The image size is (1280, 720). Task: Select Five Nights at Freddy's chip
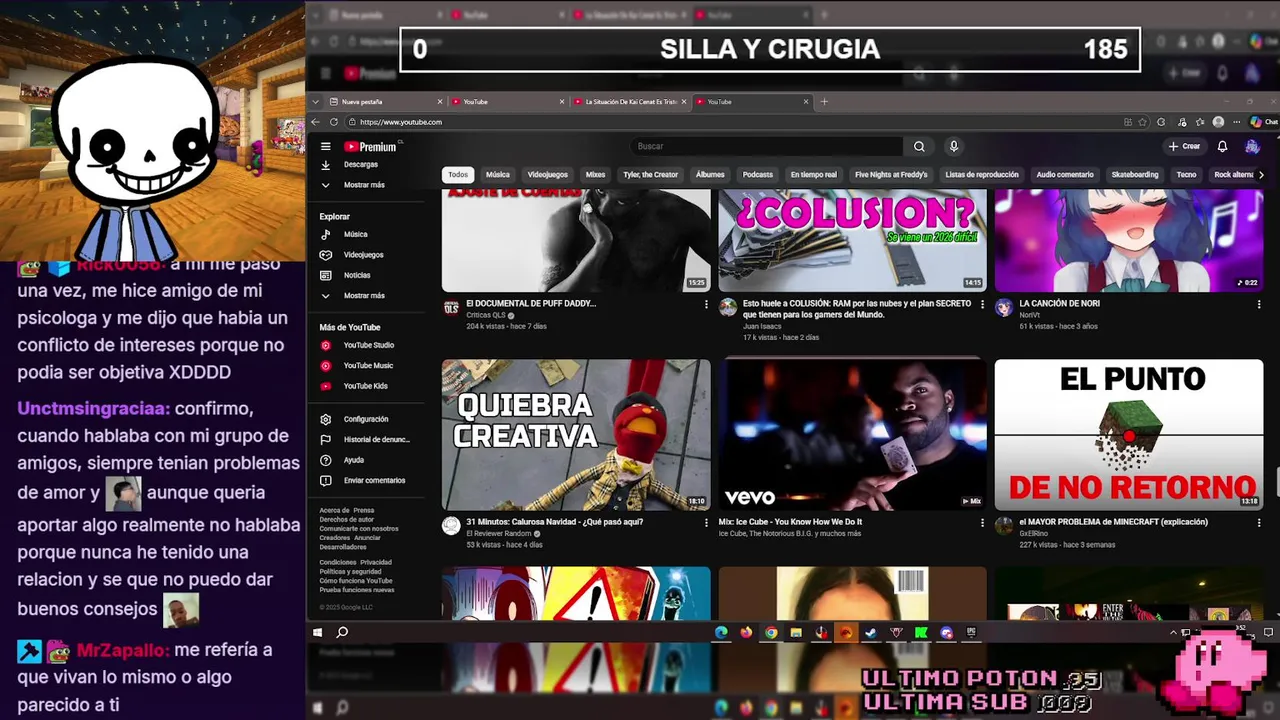click(x=891, y=175)
